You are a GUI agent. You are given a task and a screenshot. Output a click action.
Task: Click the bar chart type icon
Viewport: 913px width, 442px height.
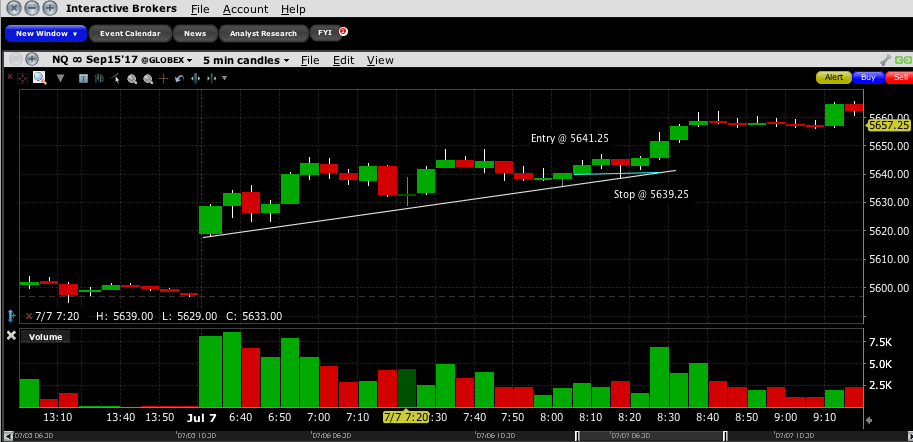(x=100, y=78)
